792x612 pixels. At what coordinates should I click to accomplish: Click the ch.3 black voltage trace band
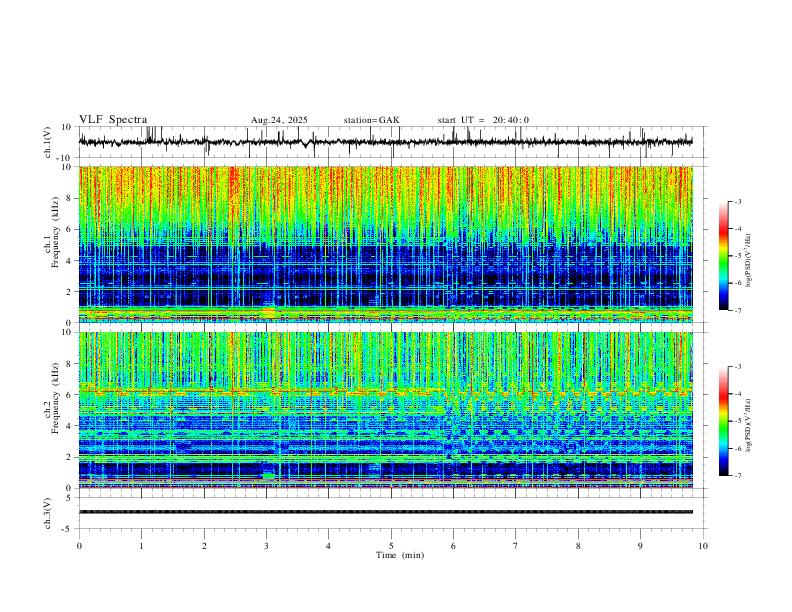pyautogui.click(x=385, y=512)
